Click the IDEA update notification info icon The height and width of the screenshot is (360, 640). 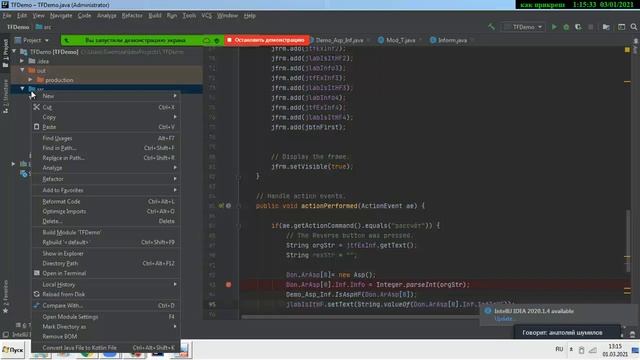click(x=487, y=311)
